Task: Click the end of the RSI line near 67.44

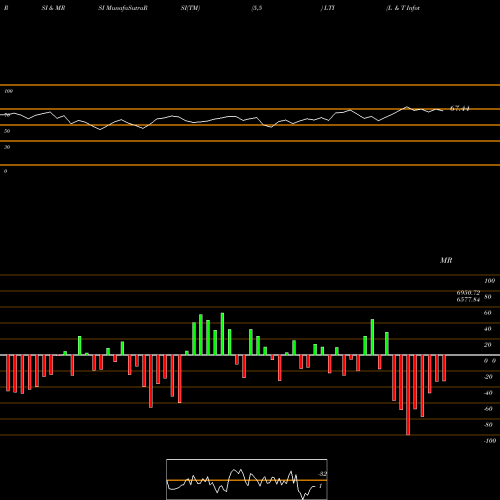Action: [x=442, y=110]
